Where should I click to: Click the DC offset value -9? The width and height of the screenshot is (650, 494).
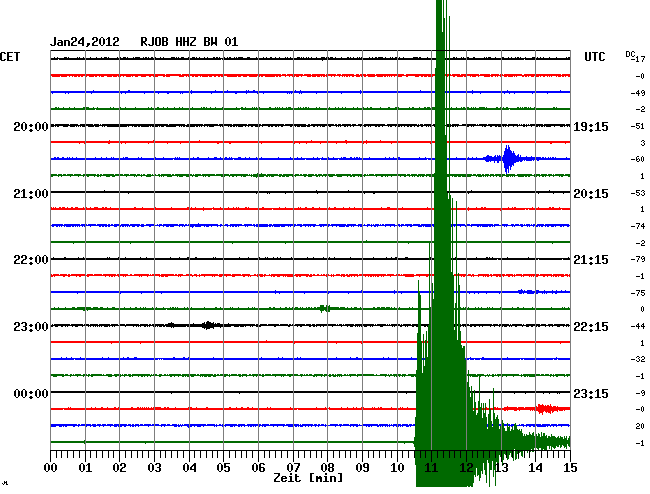pos(640,392)
